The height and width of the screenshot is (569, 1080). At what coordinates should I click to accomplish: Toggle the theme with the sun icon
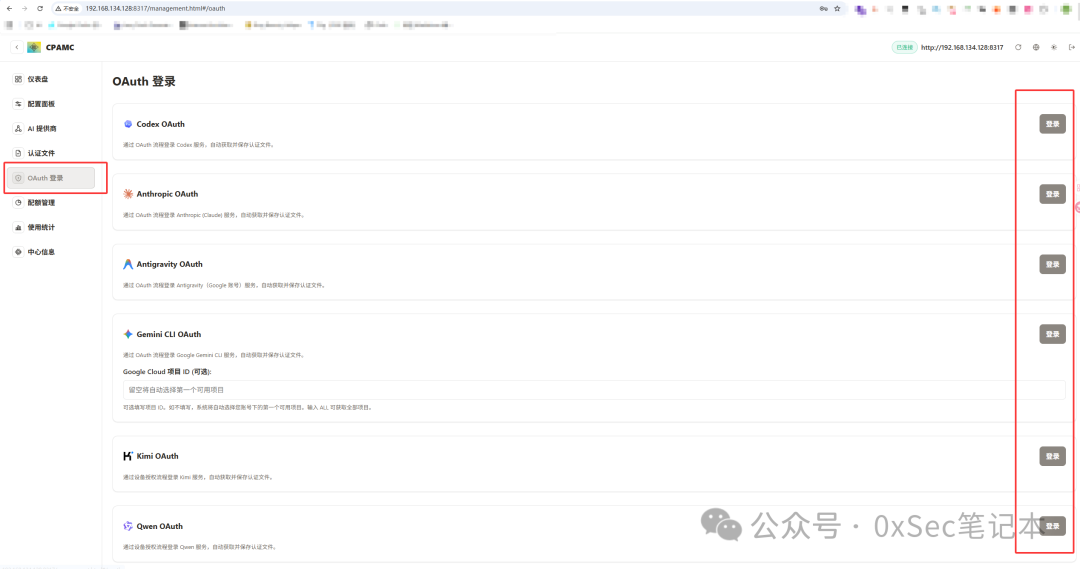(x=1054, y=48)
